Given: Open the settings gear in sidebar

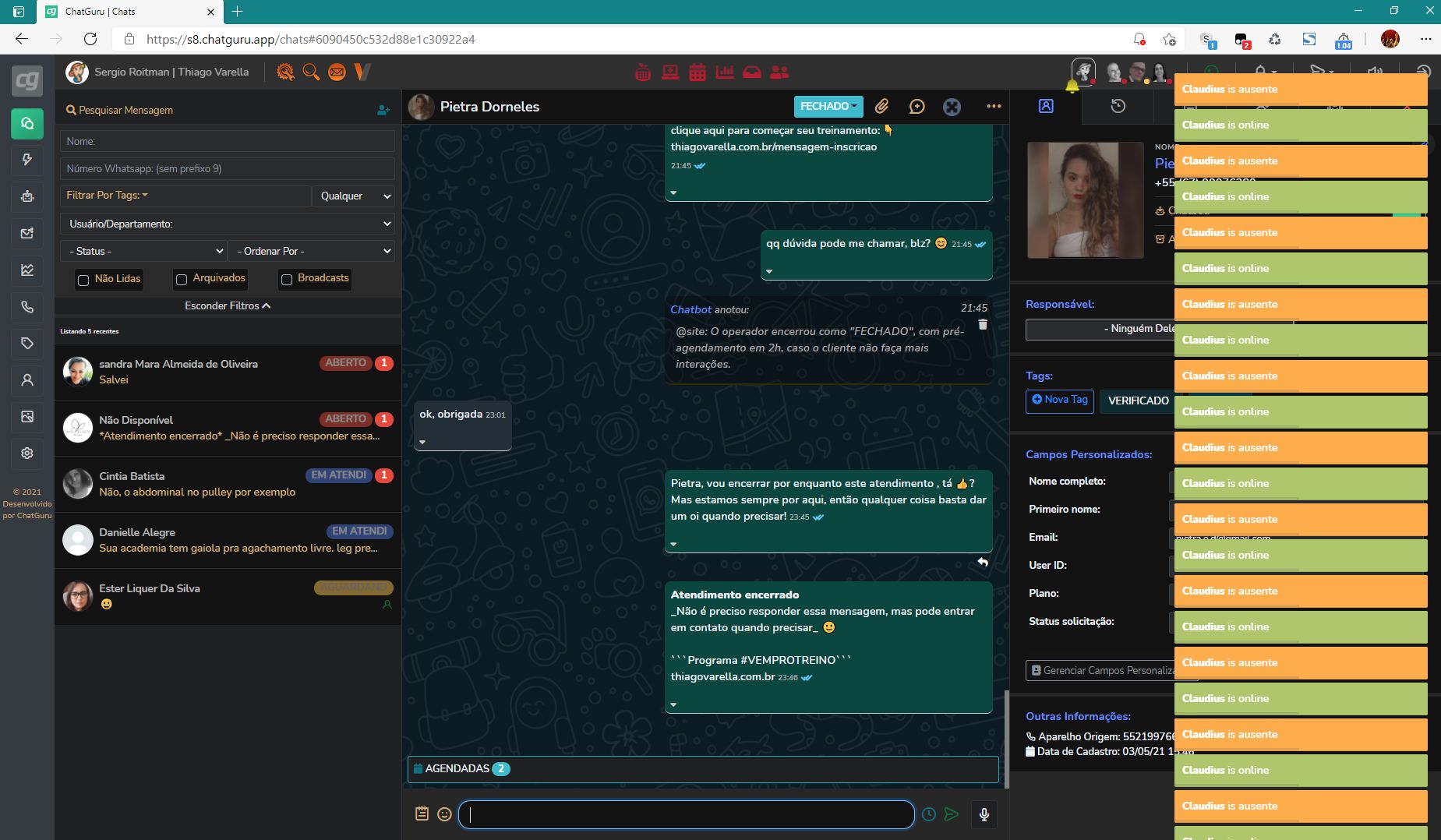Looking at the screenshot, I should coord(27,454).
